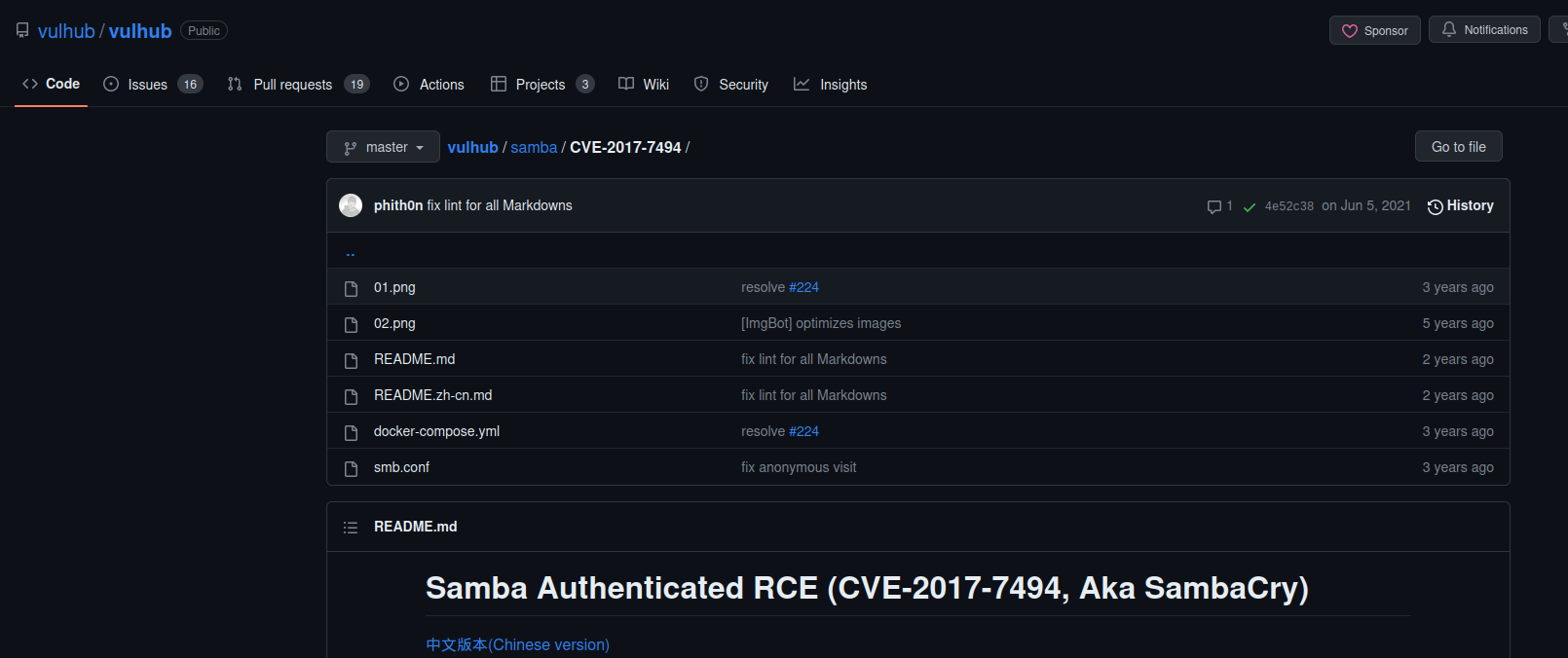Click the Pull requests git icon

click(x=235, y=85)
